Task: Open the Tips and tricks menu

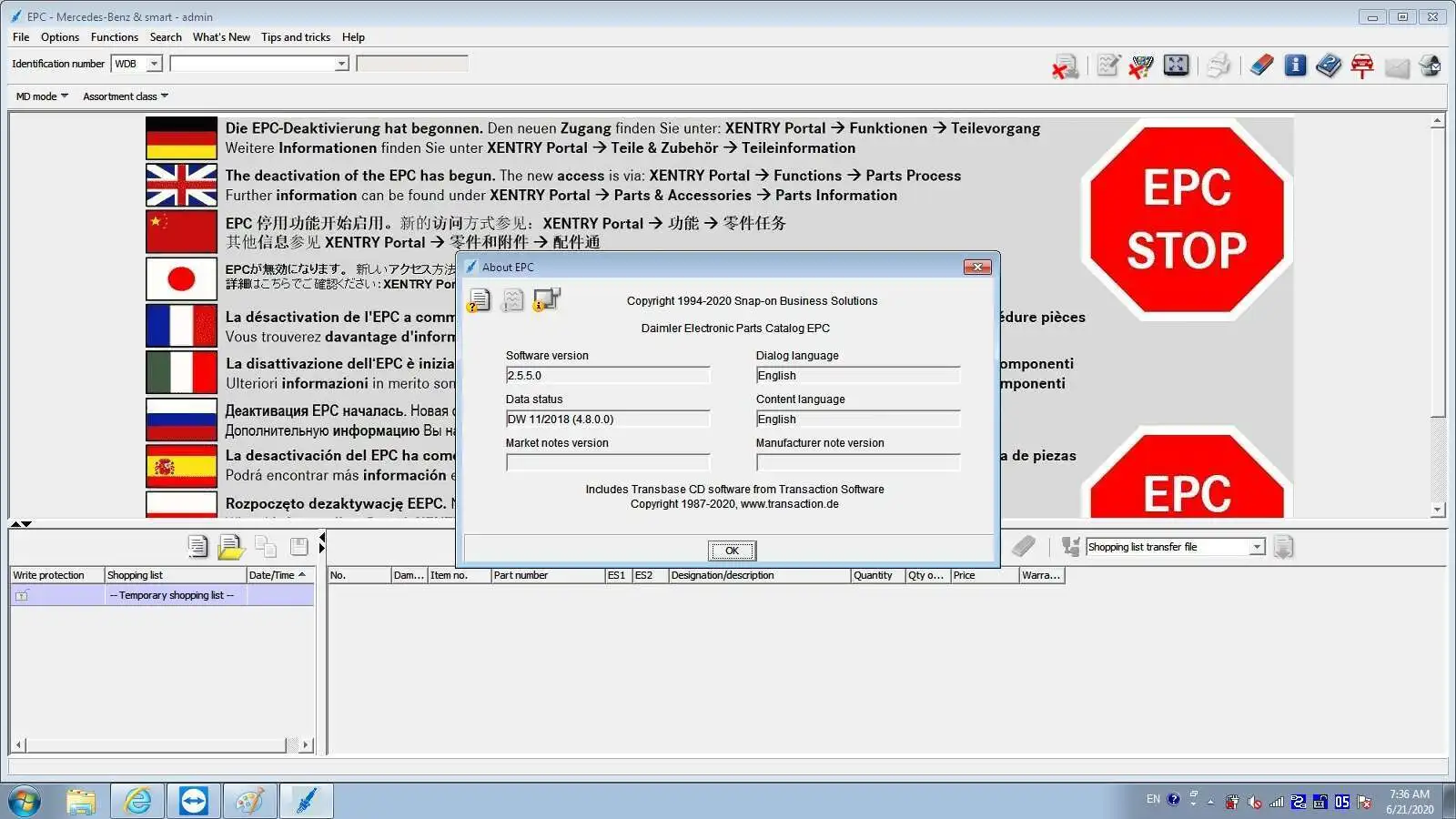Action: 296,37
